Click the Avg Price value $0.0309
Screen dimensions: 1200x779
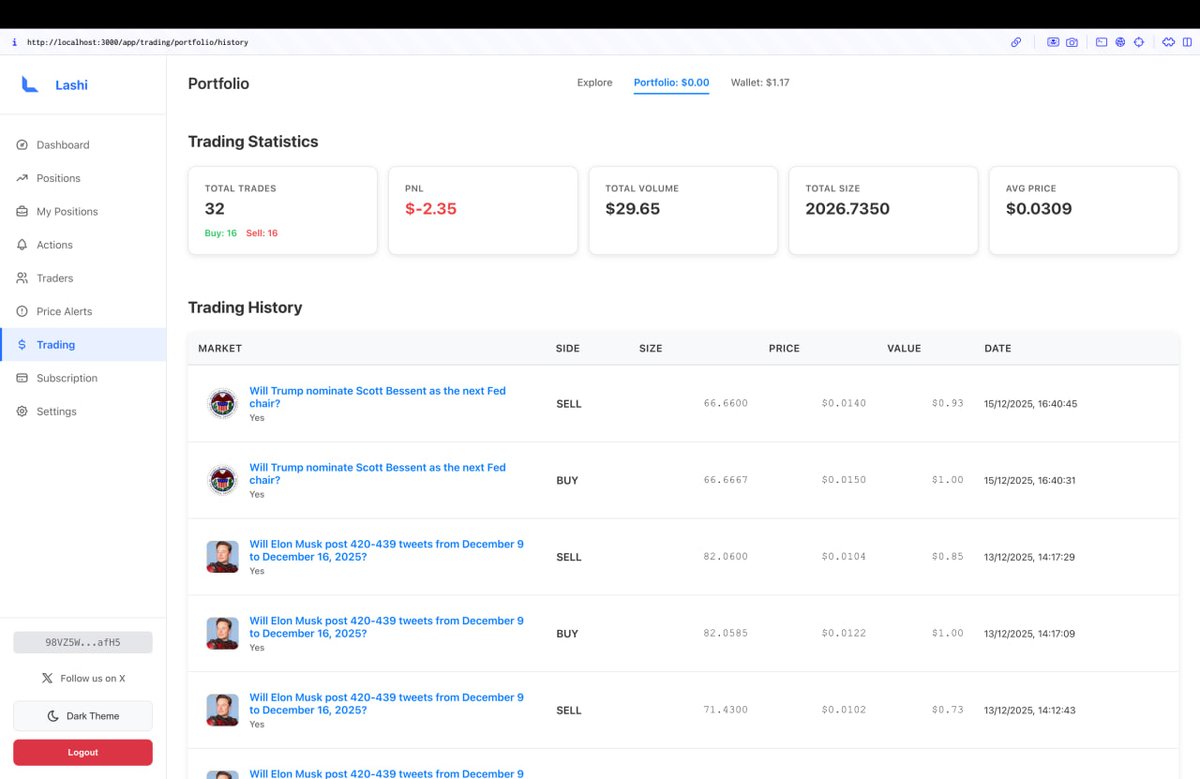coord(1038,209)
